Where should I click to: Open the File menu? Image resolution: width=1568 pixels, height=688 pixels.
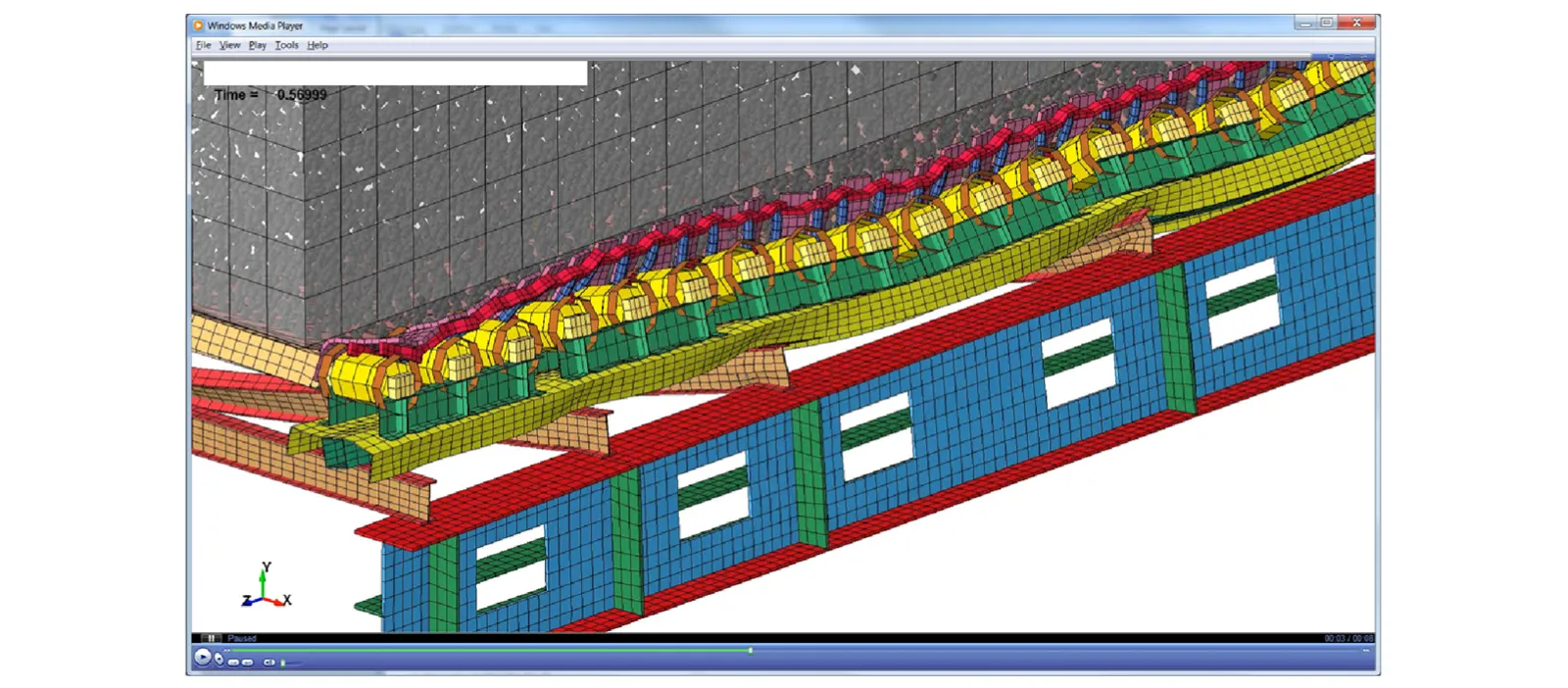click(x=203, y=45)
